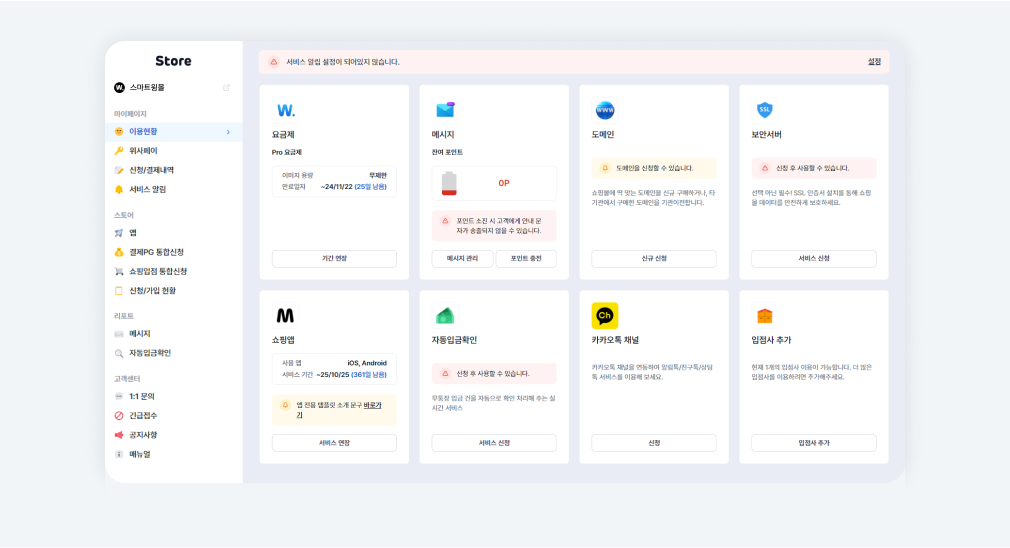Viewport: 1010px width, 548px height.
Task: Click the notepad icon for 신청/결제내역
Action: pos(119,170)
